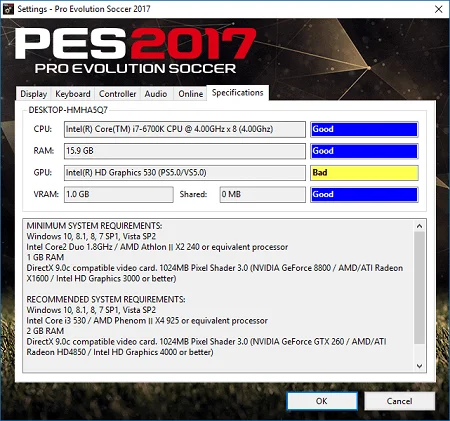Select the Specifications tab
This screenshot has width=450, height=421.
237,92
